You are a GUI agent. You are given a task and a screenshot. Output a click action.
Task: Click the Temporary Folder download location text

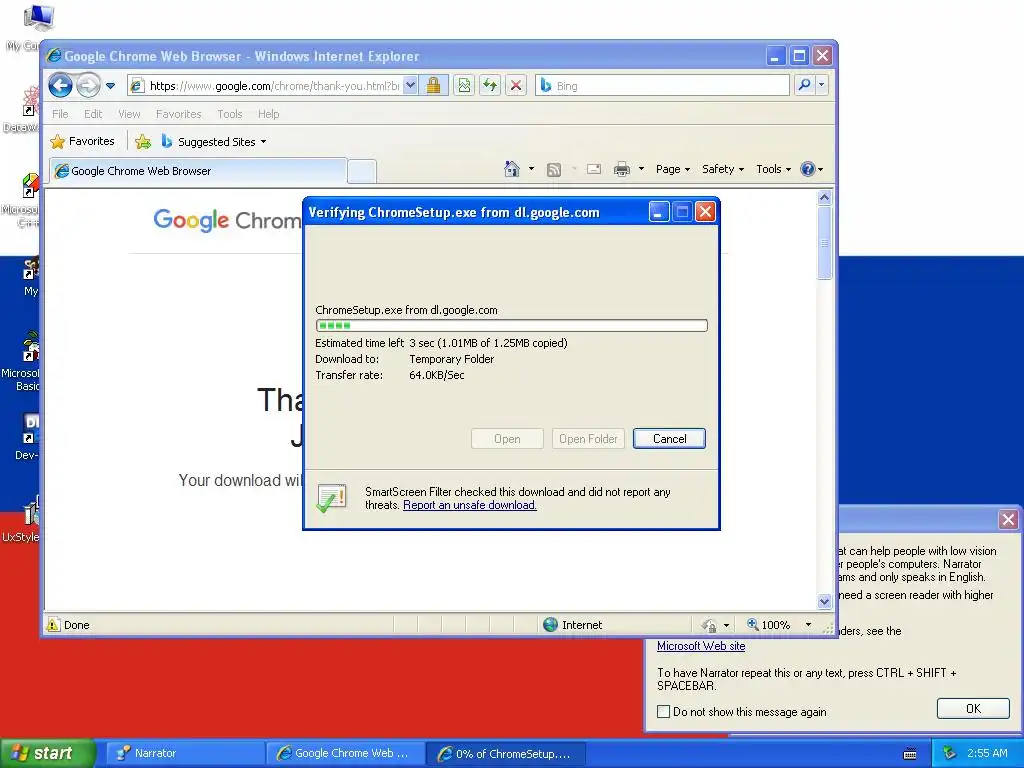point(451,359)
